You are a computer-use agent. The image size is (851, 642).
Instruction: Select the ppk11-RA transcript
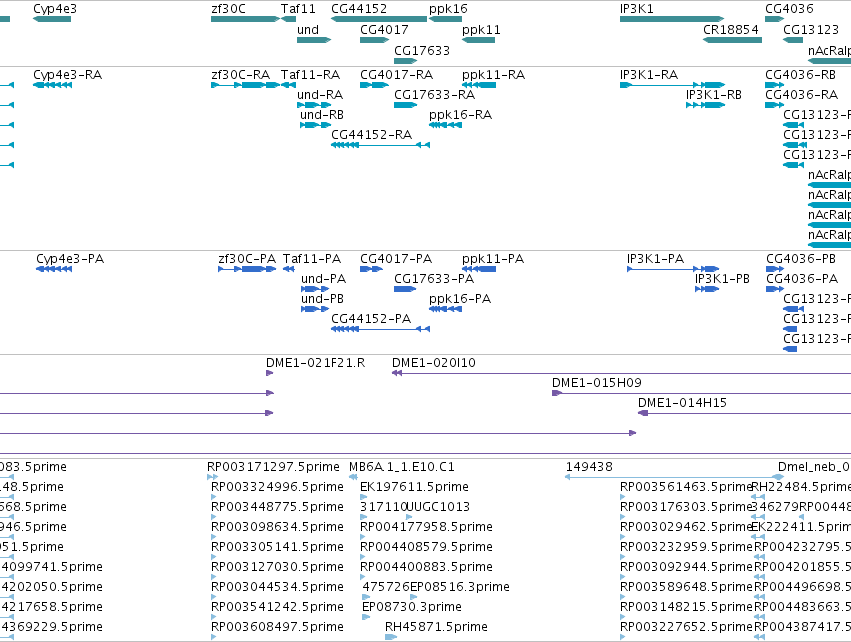tap(479, 85)
